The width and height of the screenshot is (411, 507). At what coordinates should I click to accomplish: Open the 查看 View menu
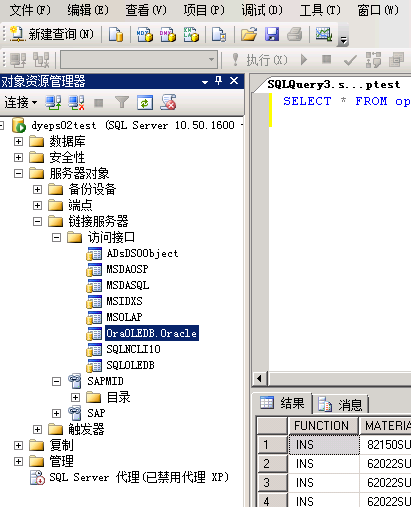(146, 10)
